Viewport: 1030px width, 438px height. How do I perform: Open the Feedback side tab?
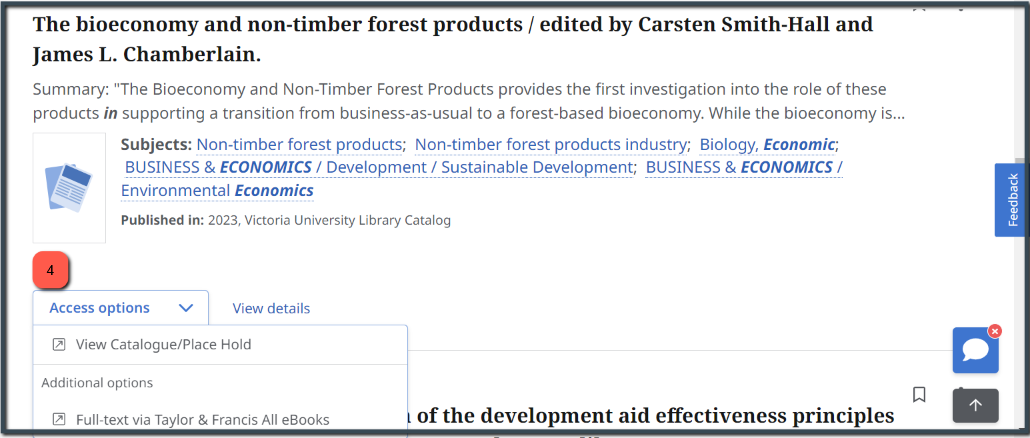pos(1012,200)
